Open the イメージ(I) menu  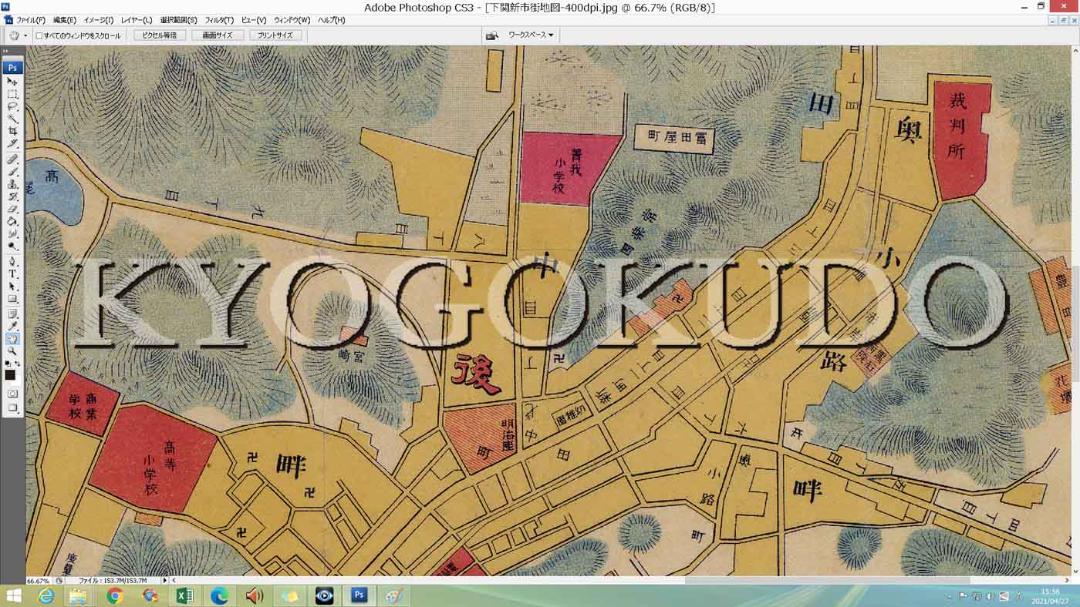coord(98,20)
